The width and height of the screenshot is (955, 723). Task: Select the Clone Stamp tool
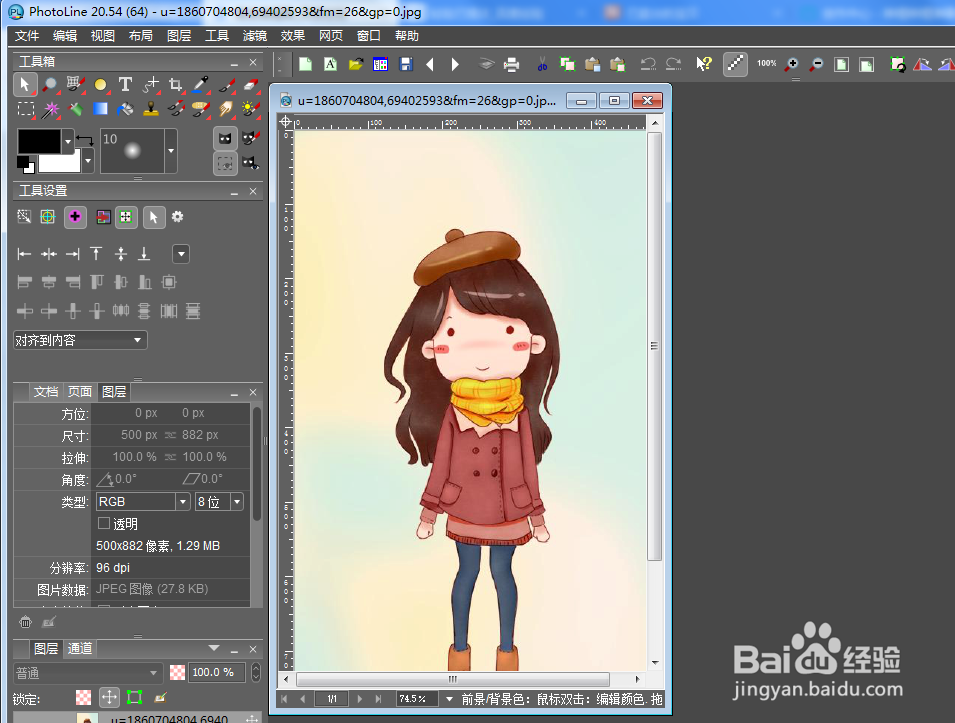[x=150, y=110]
